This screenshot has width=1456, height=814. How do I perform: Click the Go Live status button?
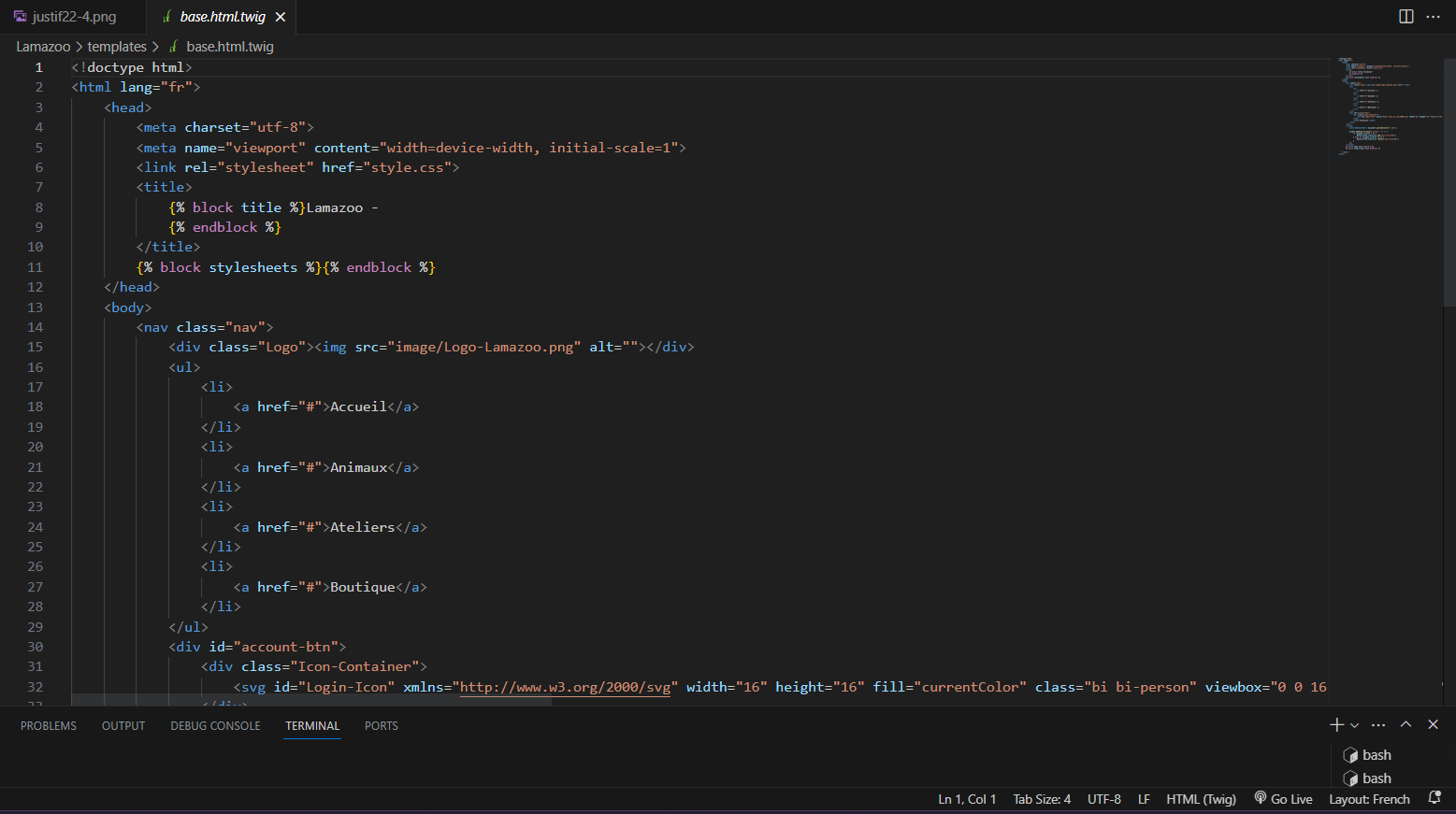pos(1283,799)
